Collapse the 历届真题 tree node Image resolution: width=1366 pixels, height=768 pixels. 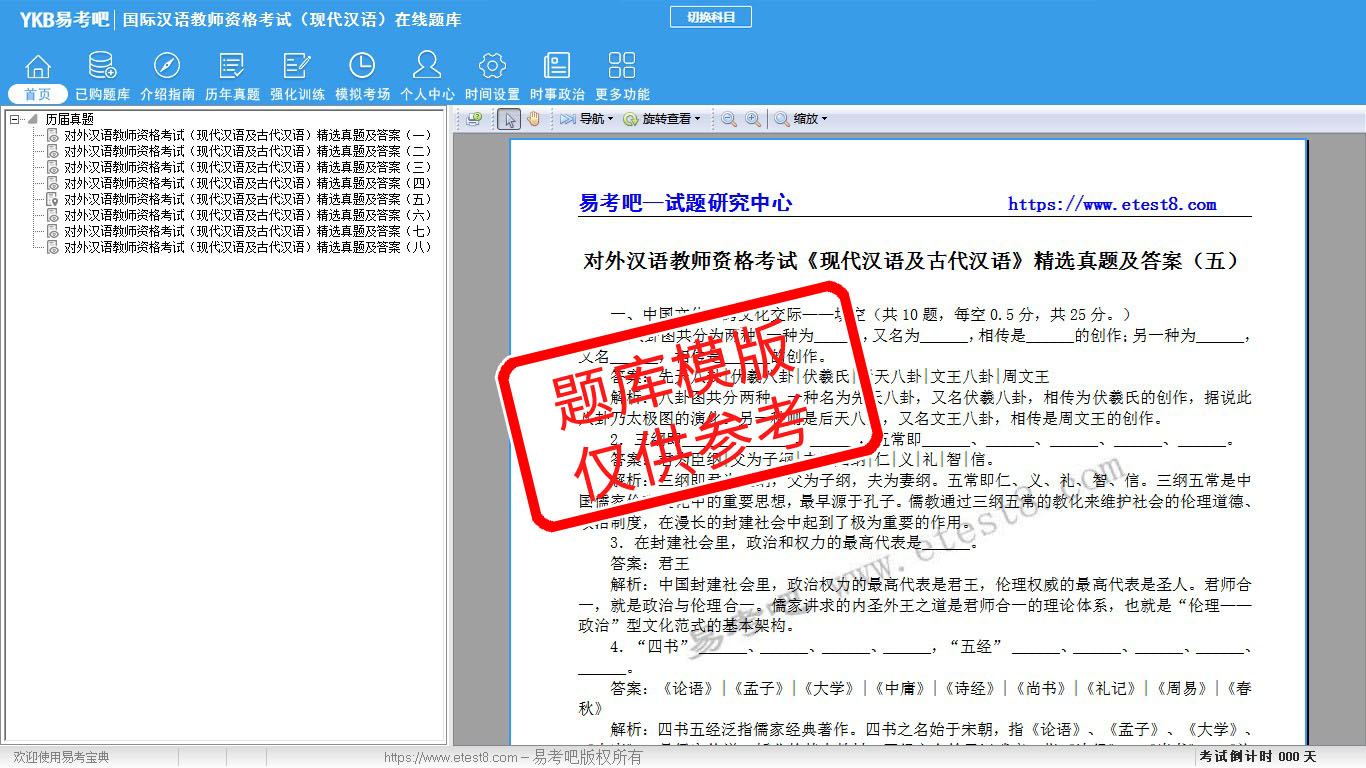click(x=14, y=119)
